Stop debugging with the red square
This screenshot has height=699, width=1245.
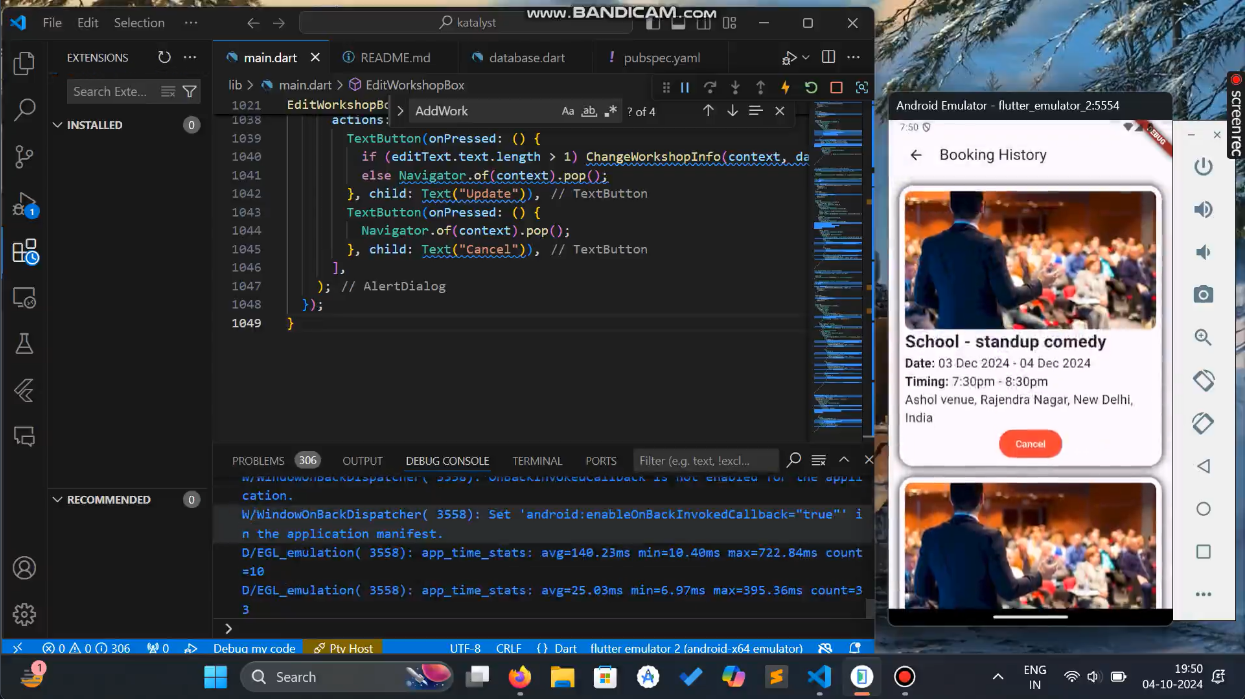(x=837, y=88)
